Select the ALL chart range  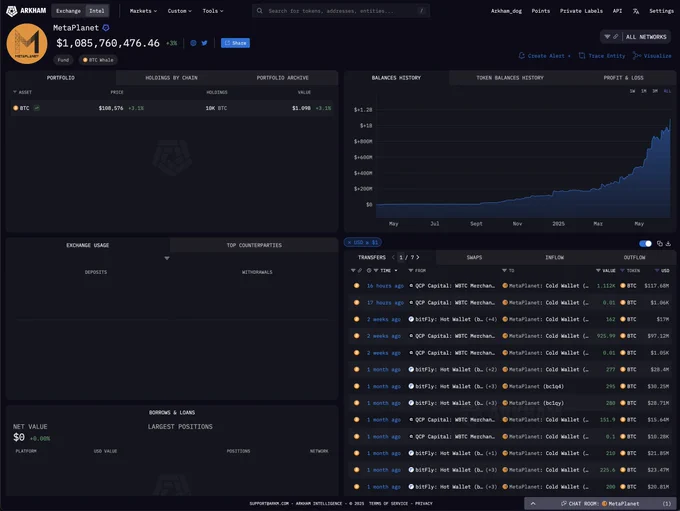point(667,91)
